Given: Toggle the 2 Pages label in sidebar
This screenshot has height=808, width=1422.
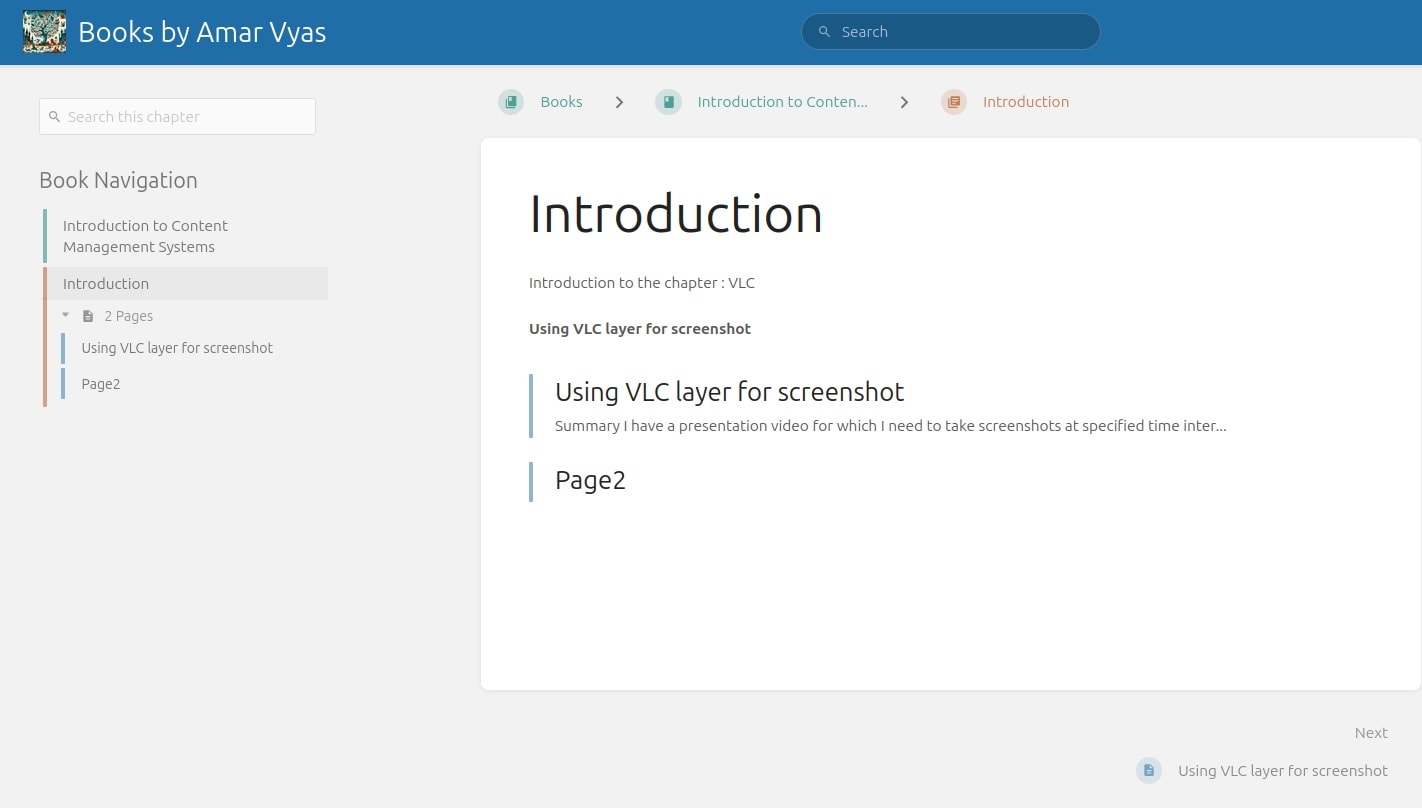Looking at the screenshot, I should pyautogui.click(x=129, y=316).
